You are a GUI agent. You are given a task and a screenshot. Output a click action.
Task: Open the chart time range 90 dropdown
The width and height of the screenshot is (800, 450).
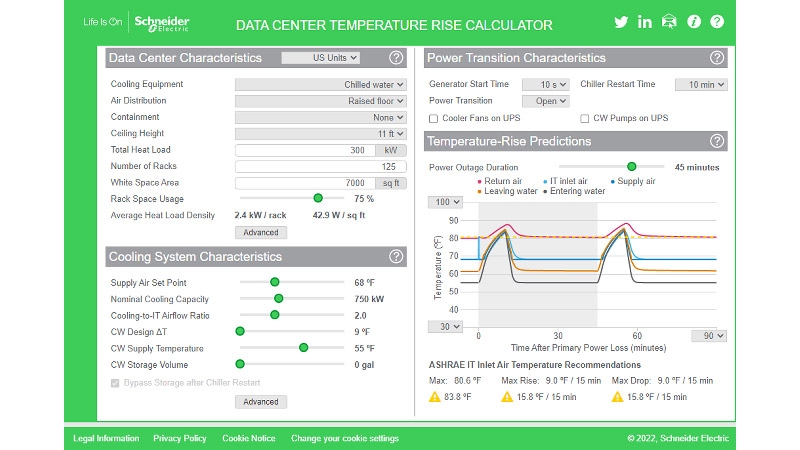(709, 336)
